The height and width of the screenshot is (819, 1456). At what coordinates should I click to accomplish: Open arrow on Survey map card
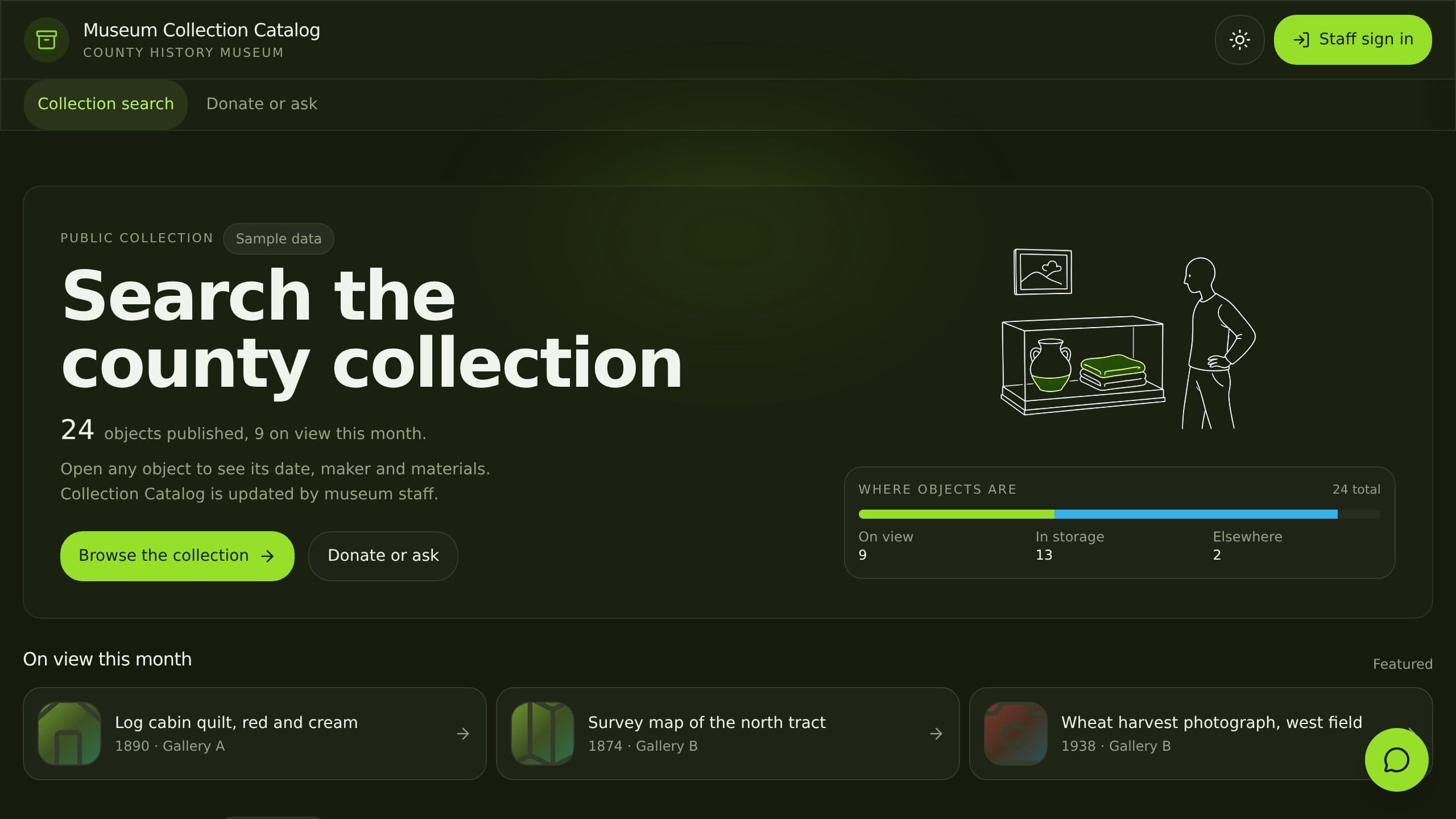(936, 734)
